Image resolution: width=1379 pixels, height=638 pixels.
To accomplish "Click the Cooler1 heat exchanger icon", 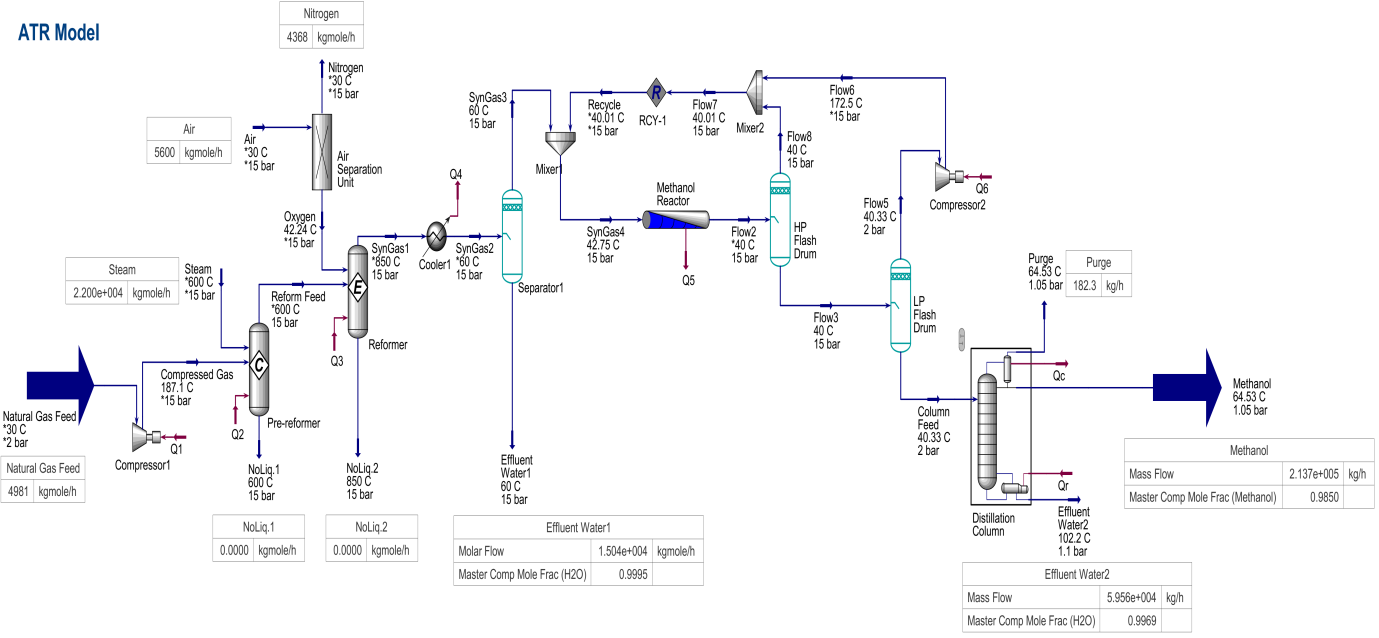I will point(437,234).
